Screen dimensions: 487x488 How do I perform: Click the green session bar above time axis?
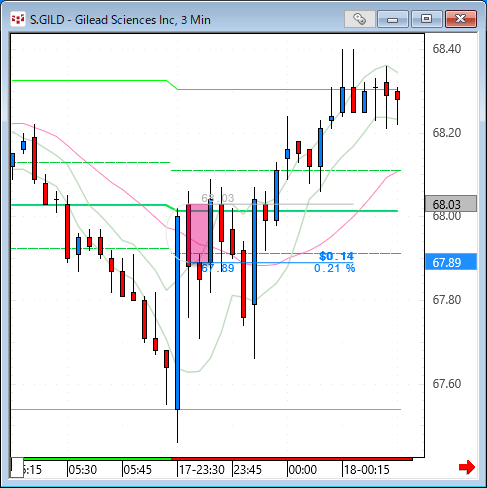coord(97,459)
